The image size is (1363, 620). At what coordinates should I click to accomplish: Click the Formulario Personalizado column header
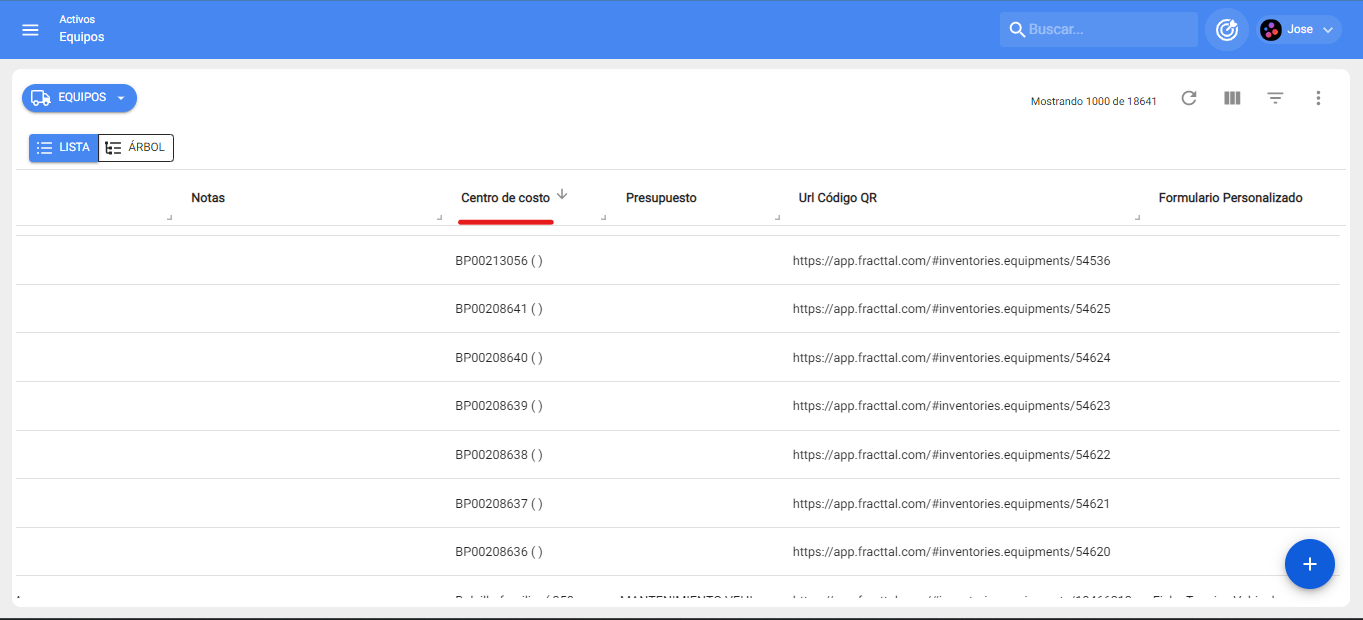(1230, 198)
